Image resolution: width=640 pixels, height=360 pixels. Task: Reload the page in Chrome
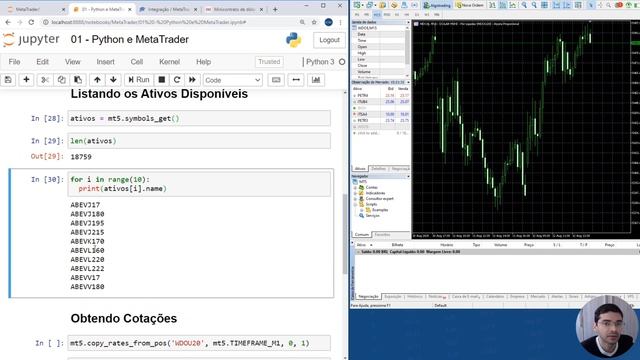(x=31, y=22)
